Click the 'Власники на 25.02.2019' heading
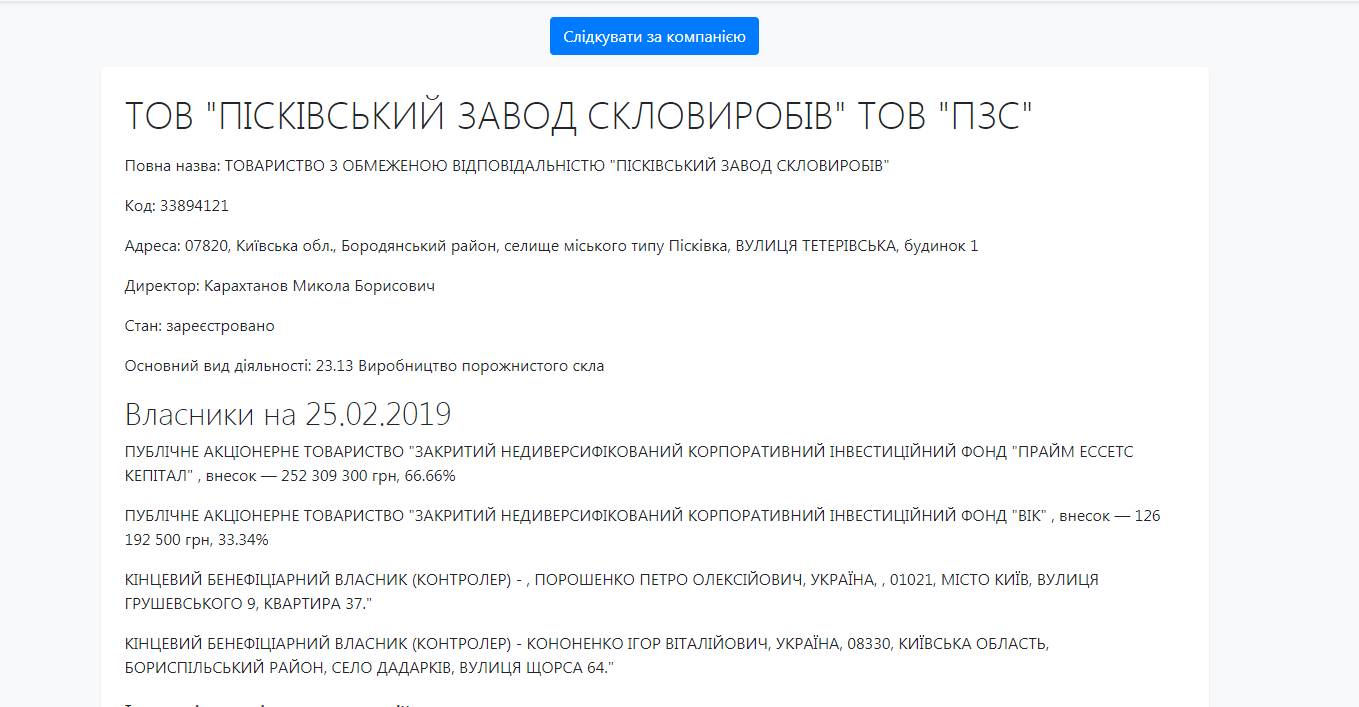The width and height of the screenshot is (1359, 707). coord(288,413)
